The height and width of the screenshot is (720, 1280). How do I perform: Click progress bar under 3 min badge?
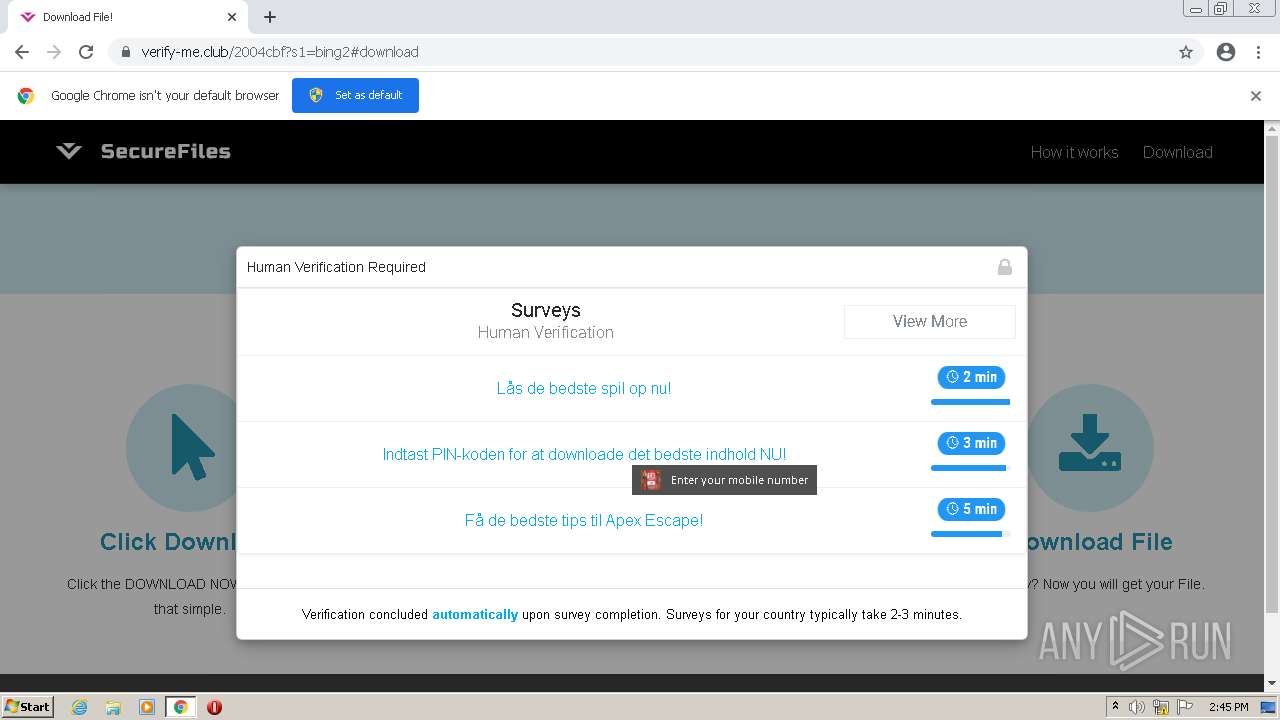(970, 468)
